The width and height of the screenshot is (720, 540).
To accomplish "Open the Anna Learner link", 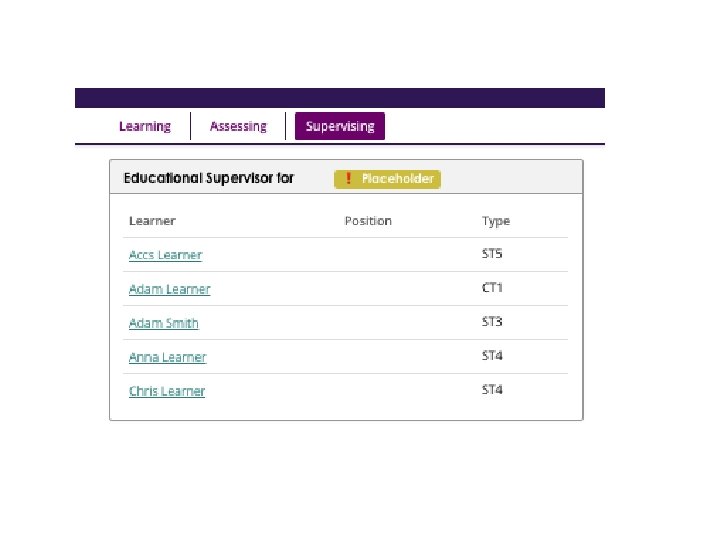I will 168,357.
